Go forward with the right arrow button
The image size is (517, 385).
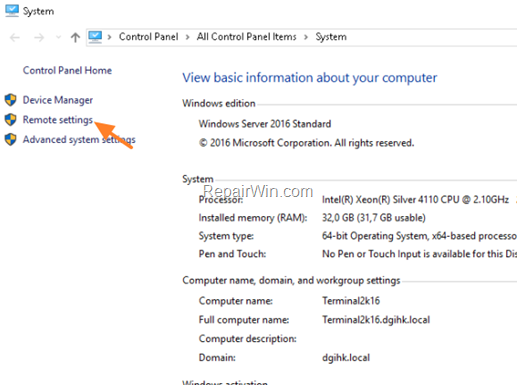click(x=39, y=38)
